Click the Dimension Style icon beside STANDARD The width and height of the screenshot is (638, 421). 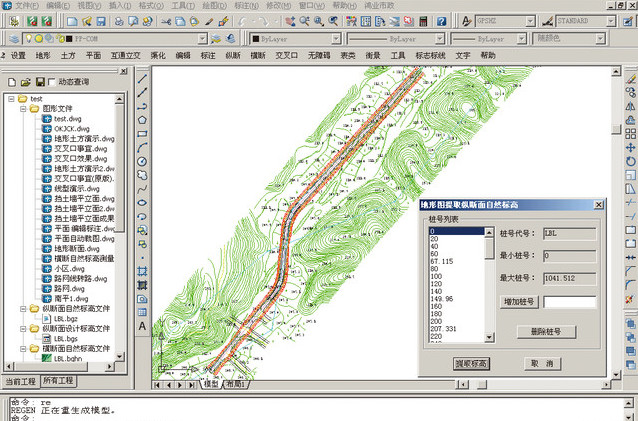548,21
